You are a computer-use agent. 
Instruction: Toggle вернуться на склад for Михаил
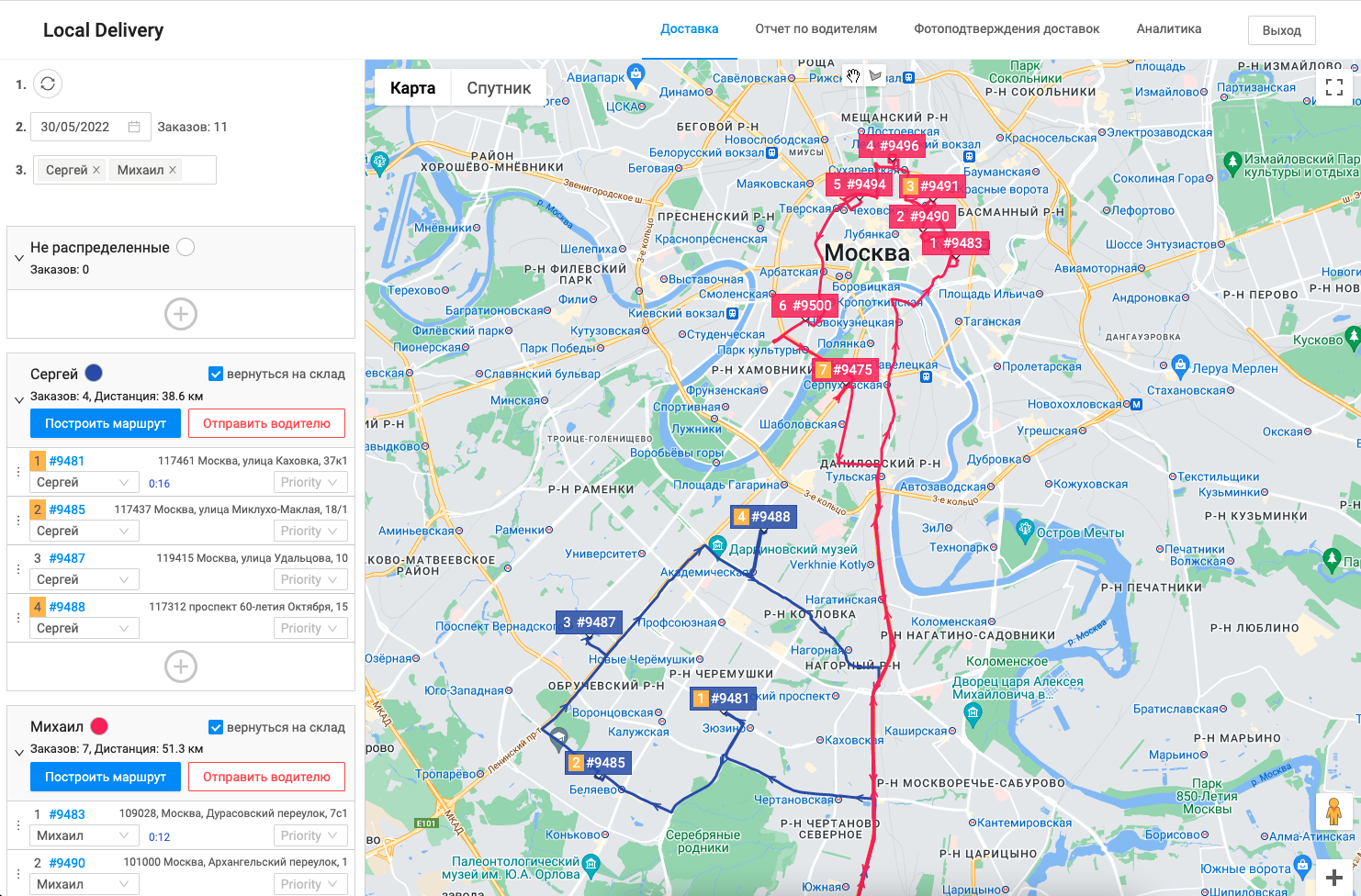click(216, 727)
